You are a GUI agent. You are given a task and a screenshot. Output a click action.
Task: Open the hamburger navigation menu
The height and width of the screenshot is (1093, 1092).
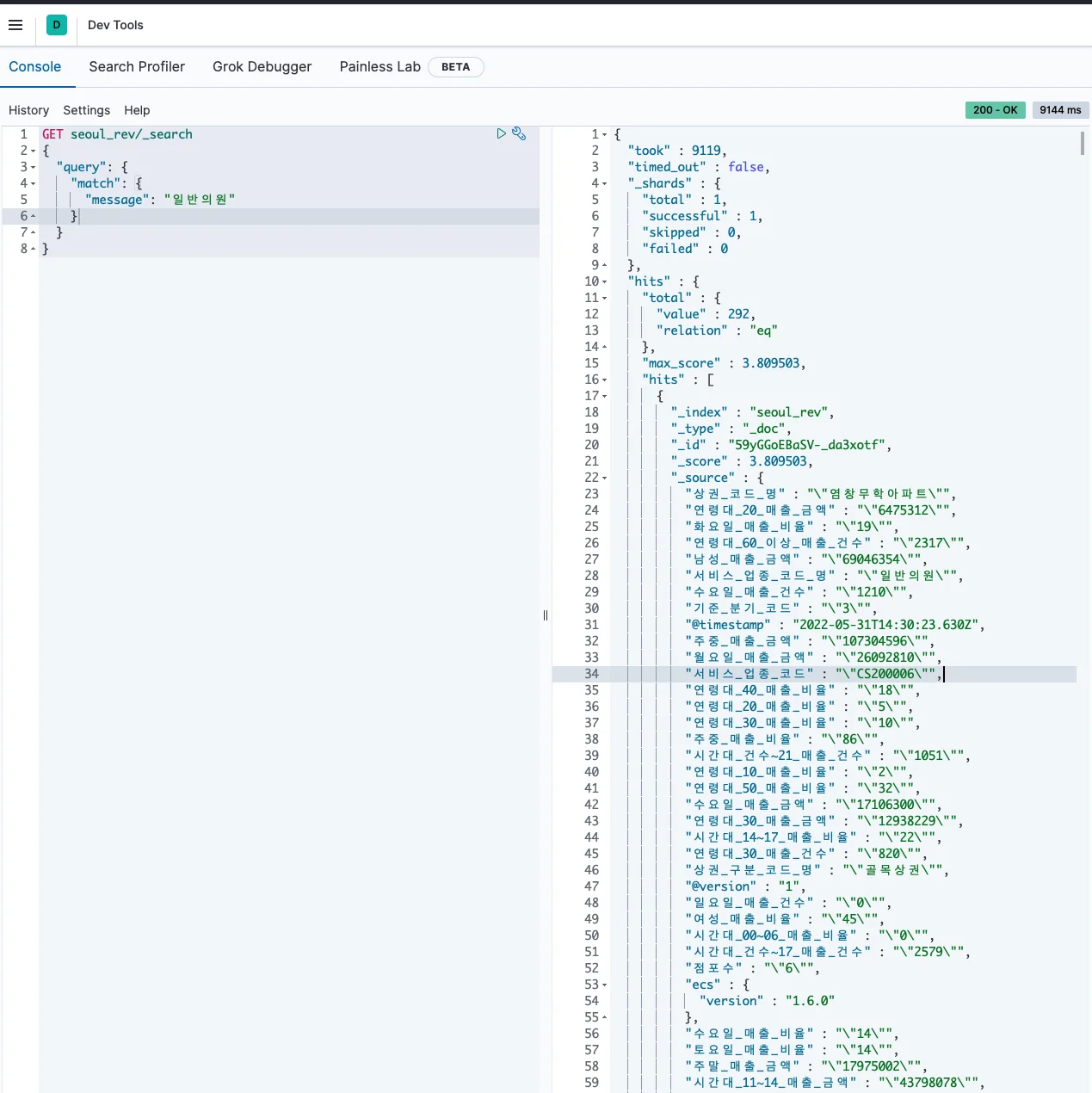15,25
